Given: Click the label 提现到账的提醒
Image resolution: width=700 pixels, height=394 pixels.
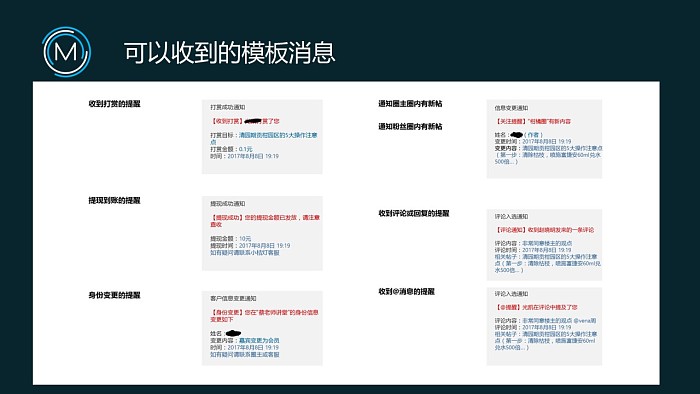Looking at the screenshot, I should 114,201.
